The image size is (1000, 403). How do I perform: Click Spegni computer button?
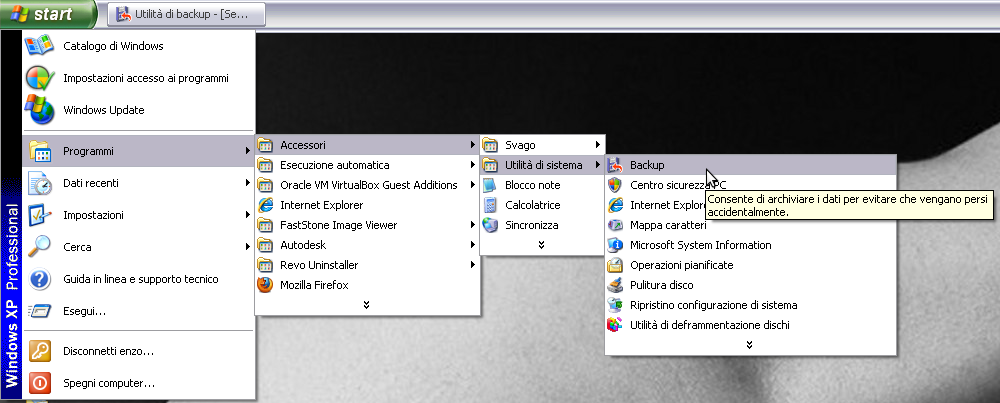108,383
